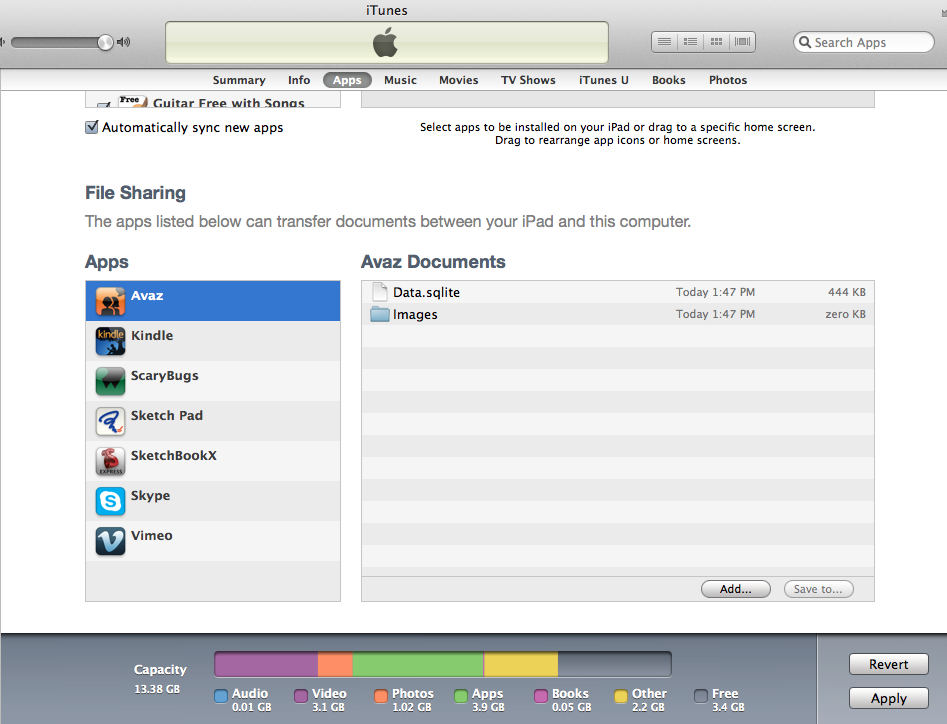Image resolution: width=947 pixels, height=724 pixels.
Task: Toggle Automatically sync new apps checkbox
Action: [92, 127]
